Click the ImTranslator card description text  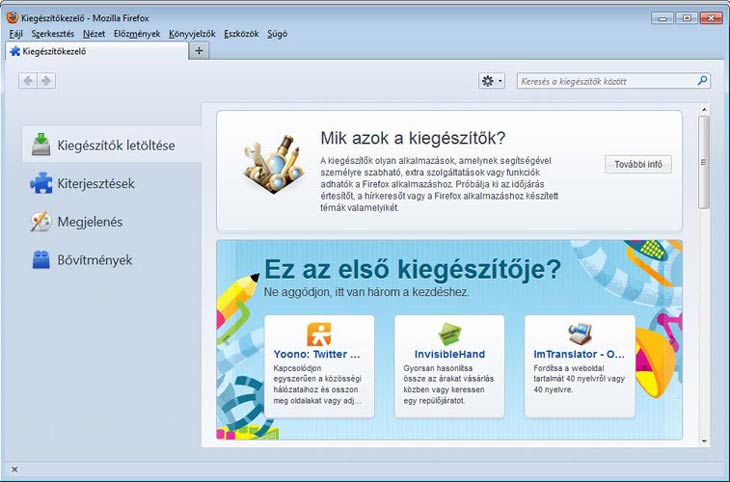tap(579, 379)
